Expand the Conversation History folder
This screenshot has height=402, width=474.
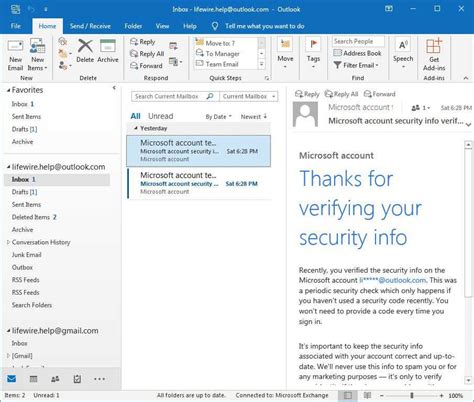coord(8,242)
